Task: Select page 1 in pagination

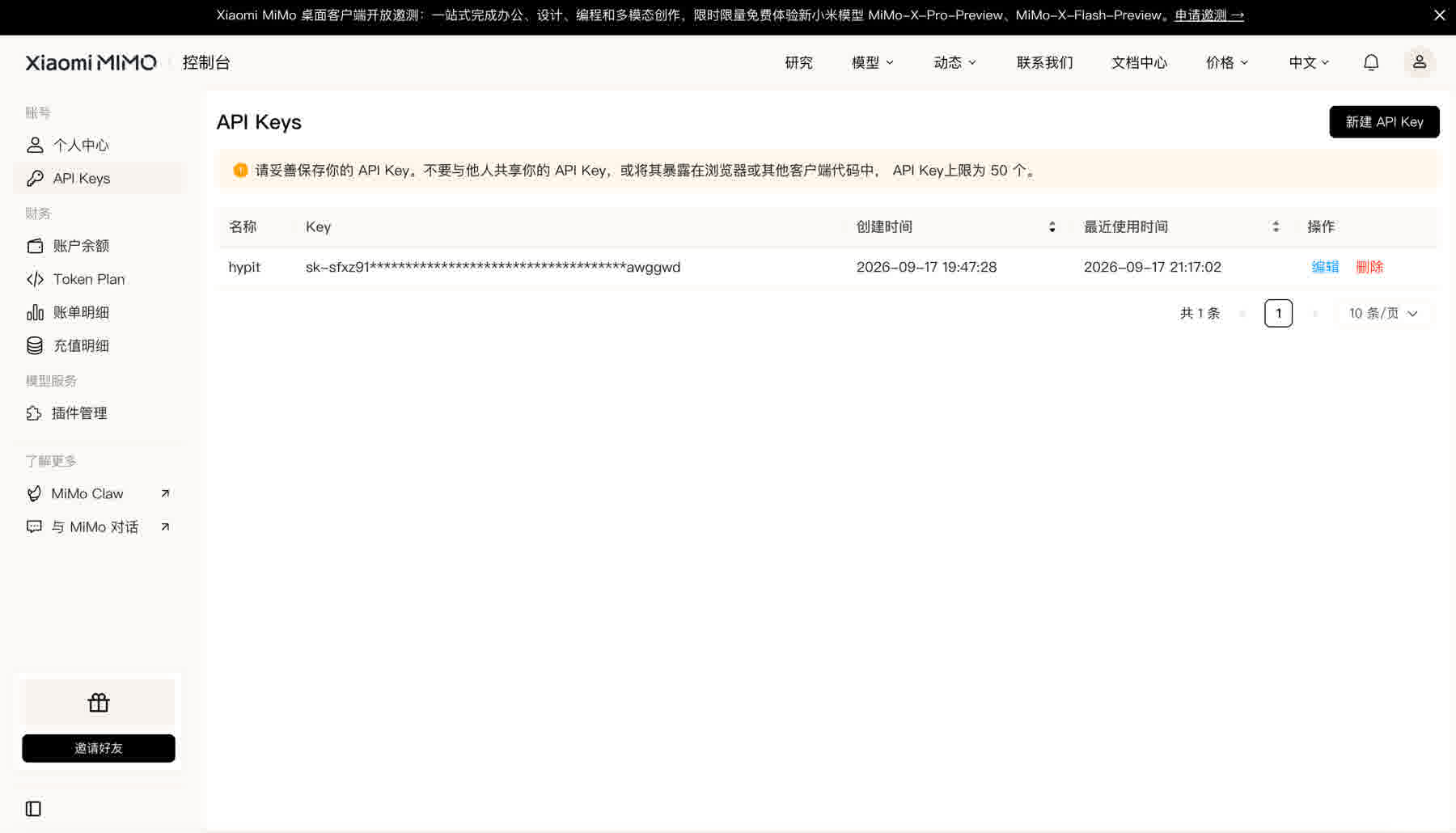Action: point(1278,313)
